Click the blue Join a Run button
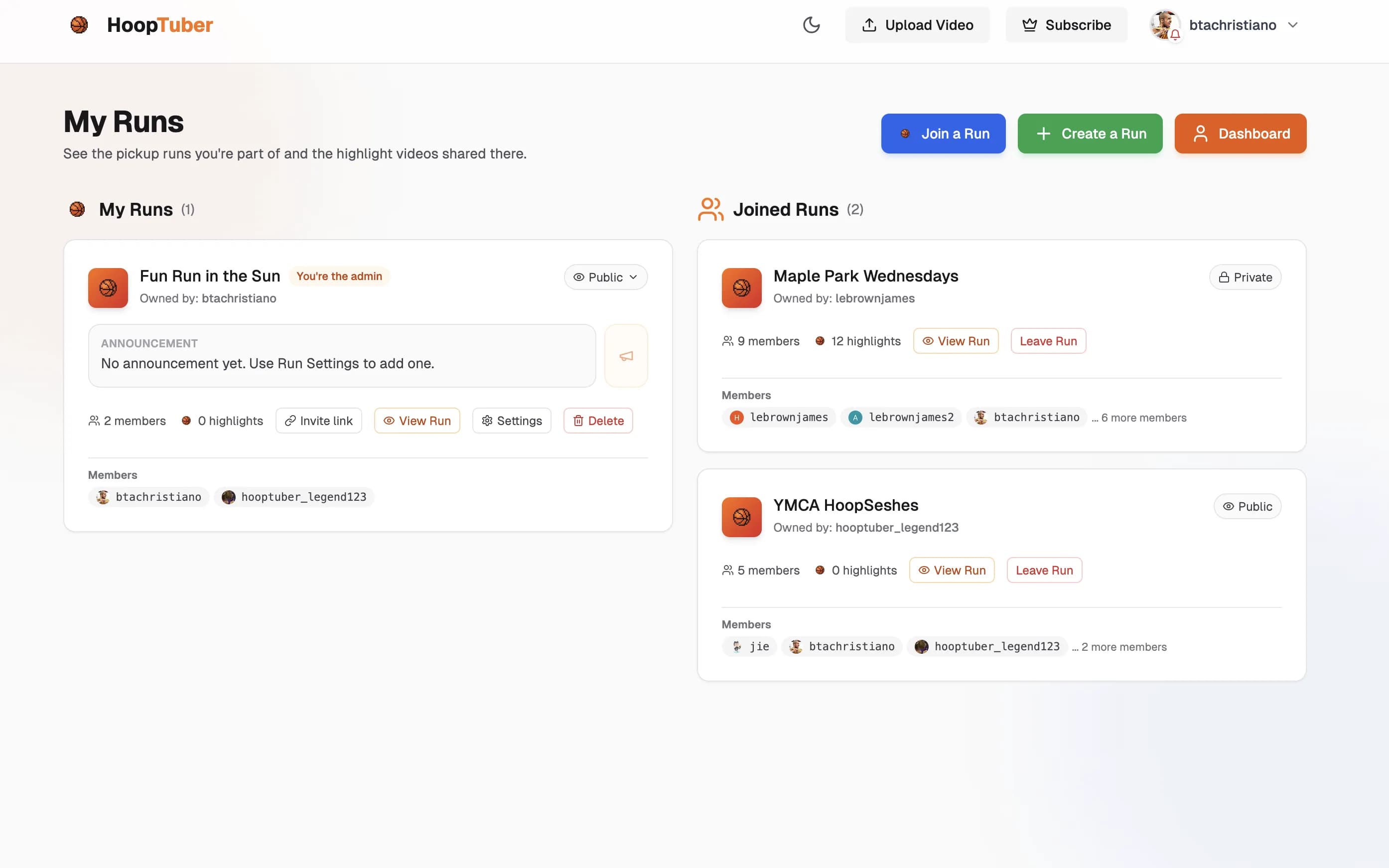Image resolution: width=1389 pixels, height=868 pixels. 943,133
